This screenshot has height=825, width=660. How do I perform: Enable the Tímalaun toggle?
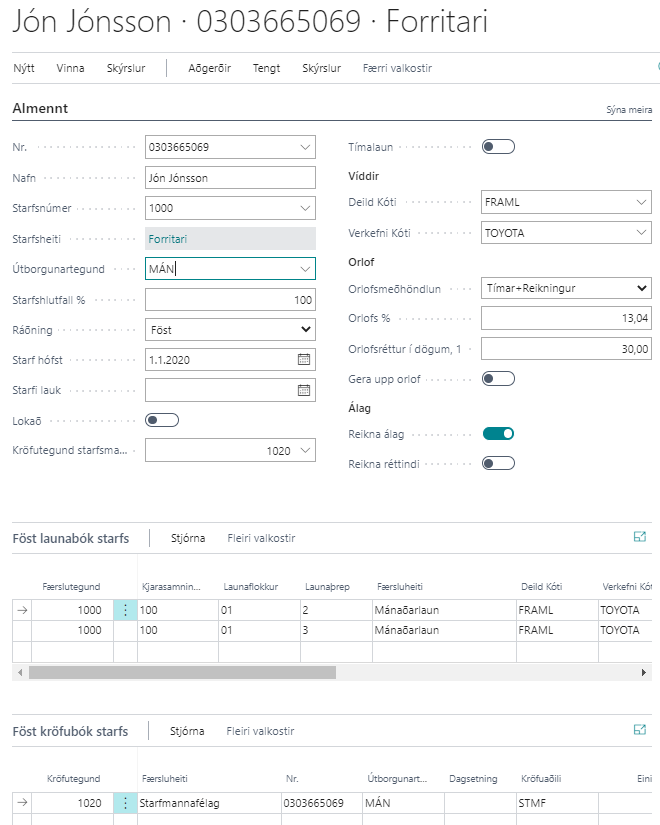point(498,147)
